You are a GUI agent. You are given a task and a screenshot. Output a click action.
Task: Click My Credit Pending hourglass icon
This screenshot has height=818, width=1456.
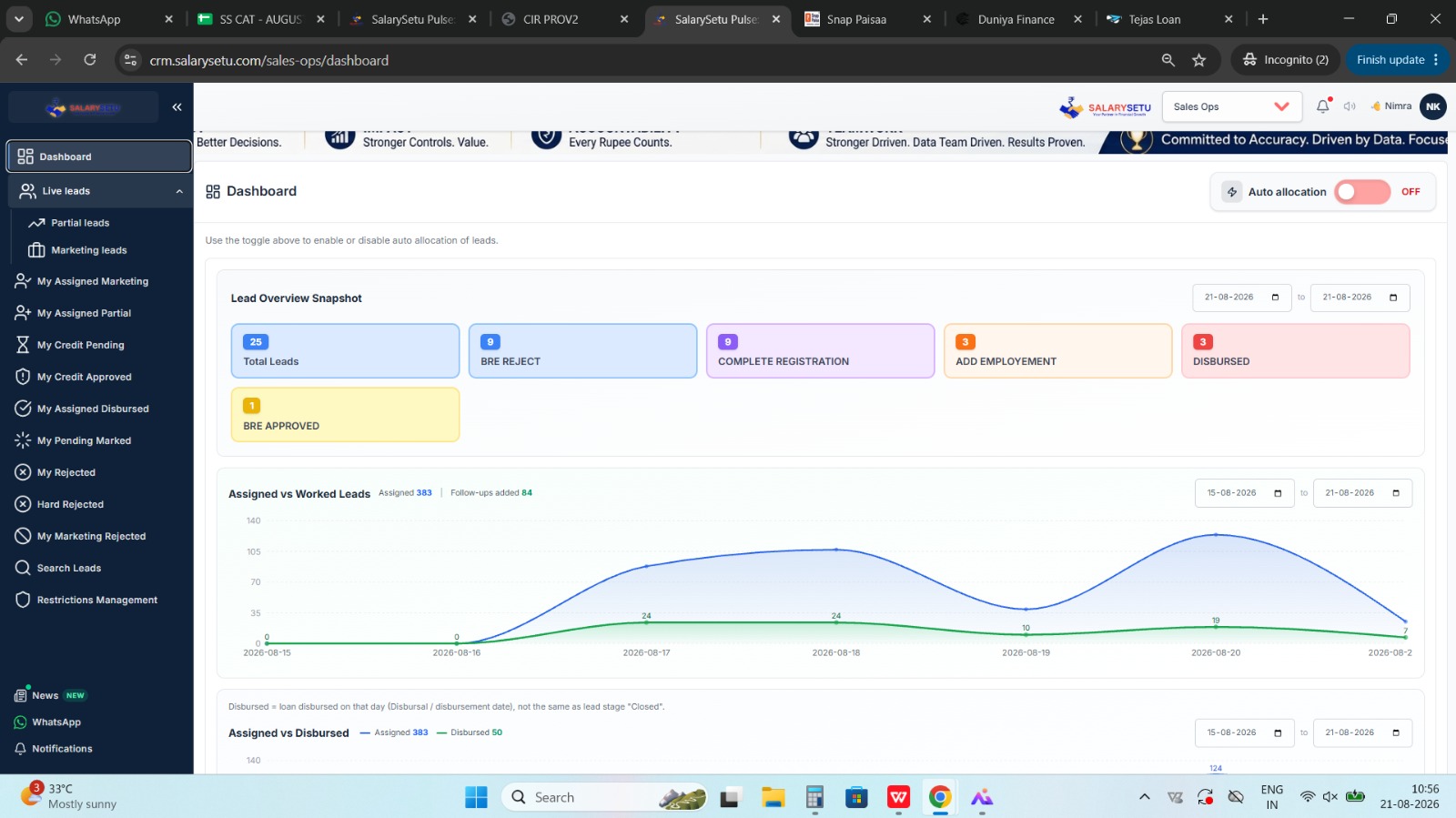23,345
